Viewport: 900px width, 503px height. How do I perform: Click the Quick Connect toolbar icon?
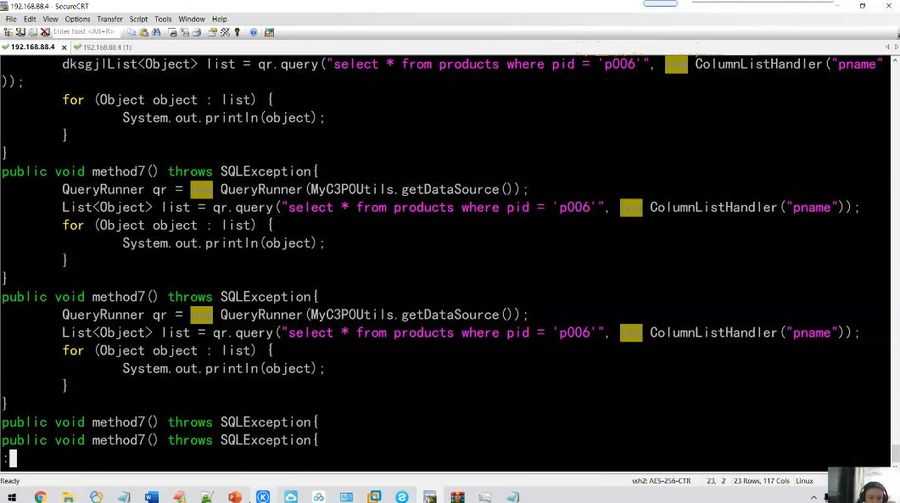click(x=33, y=33)
